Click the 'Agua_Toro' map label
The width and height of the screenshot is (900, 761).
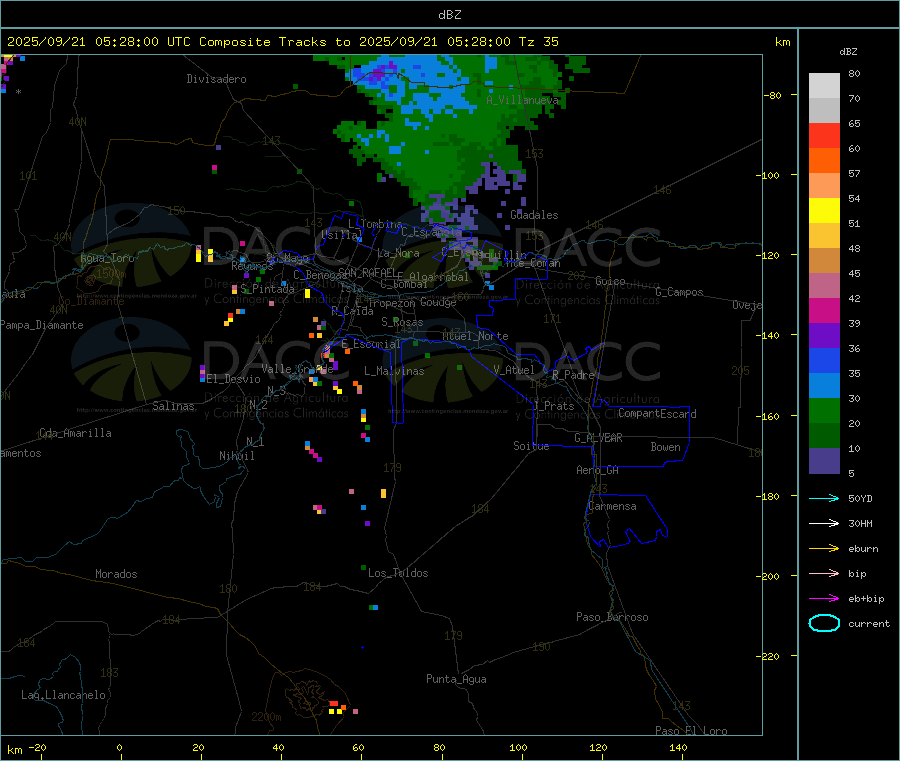107,258
